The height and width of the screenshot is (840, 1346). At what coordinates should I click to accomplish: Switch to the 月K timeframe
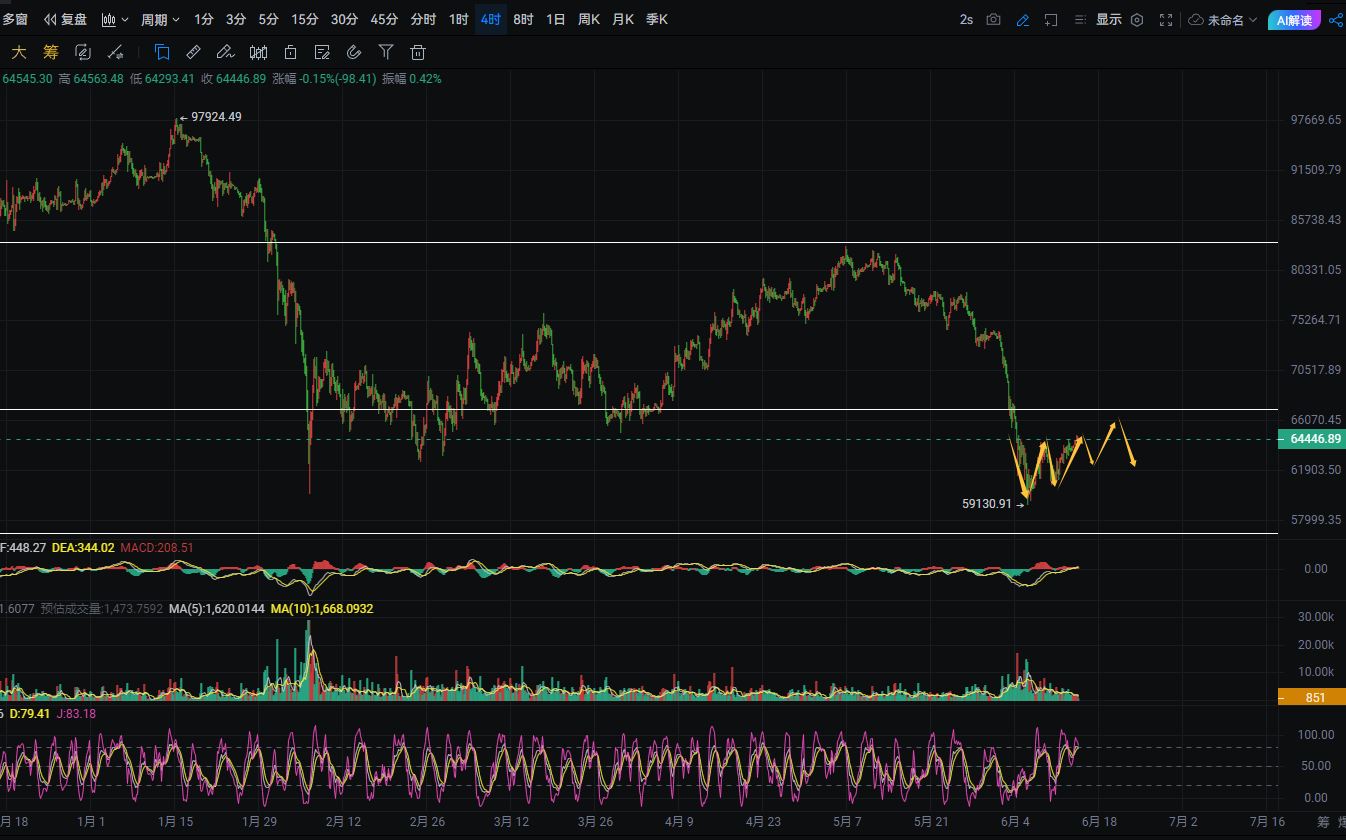623,19
